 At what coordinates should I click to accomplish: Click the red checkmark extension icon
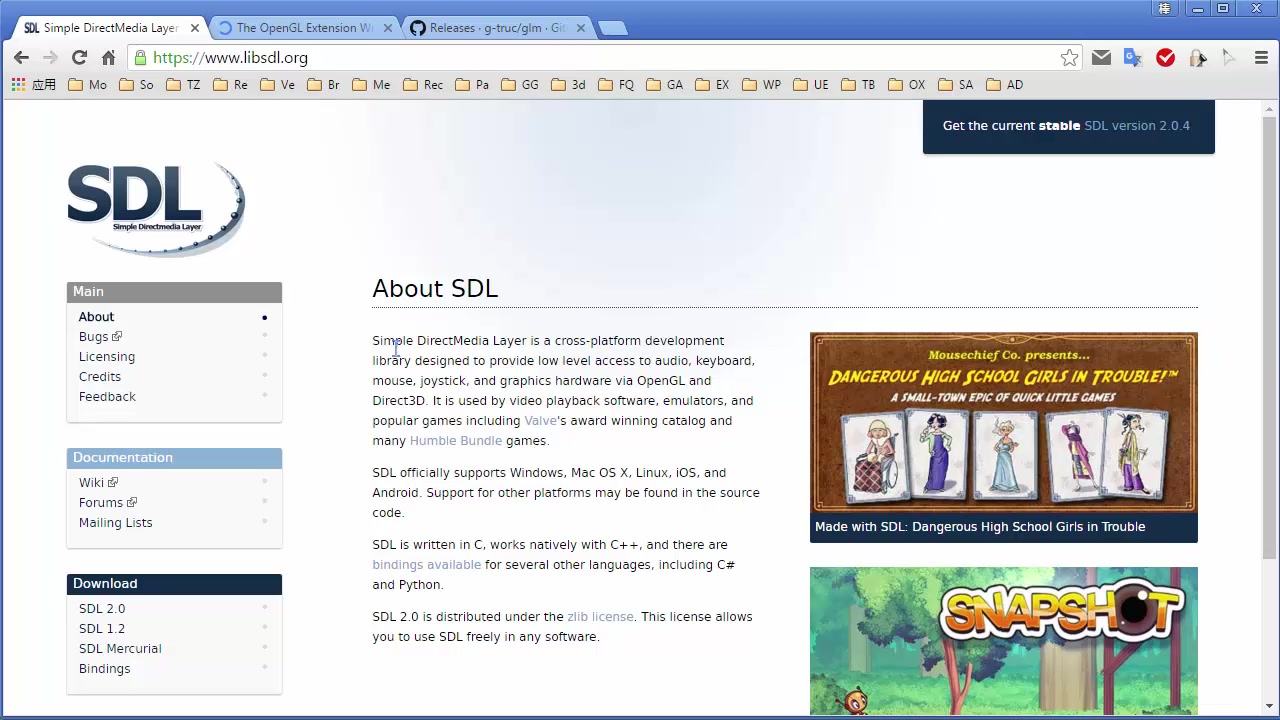click(x=1165, y=58)
